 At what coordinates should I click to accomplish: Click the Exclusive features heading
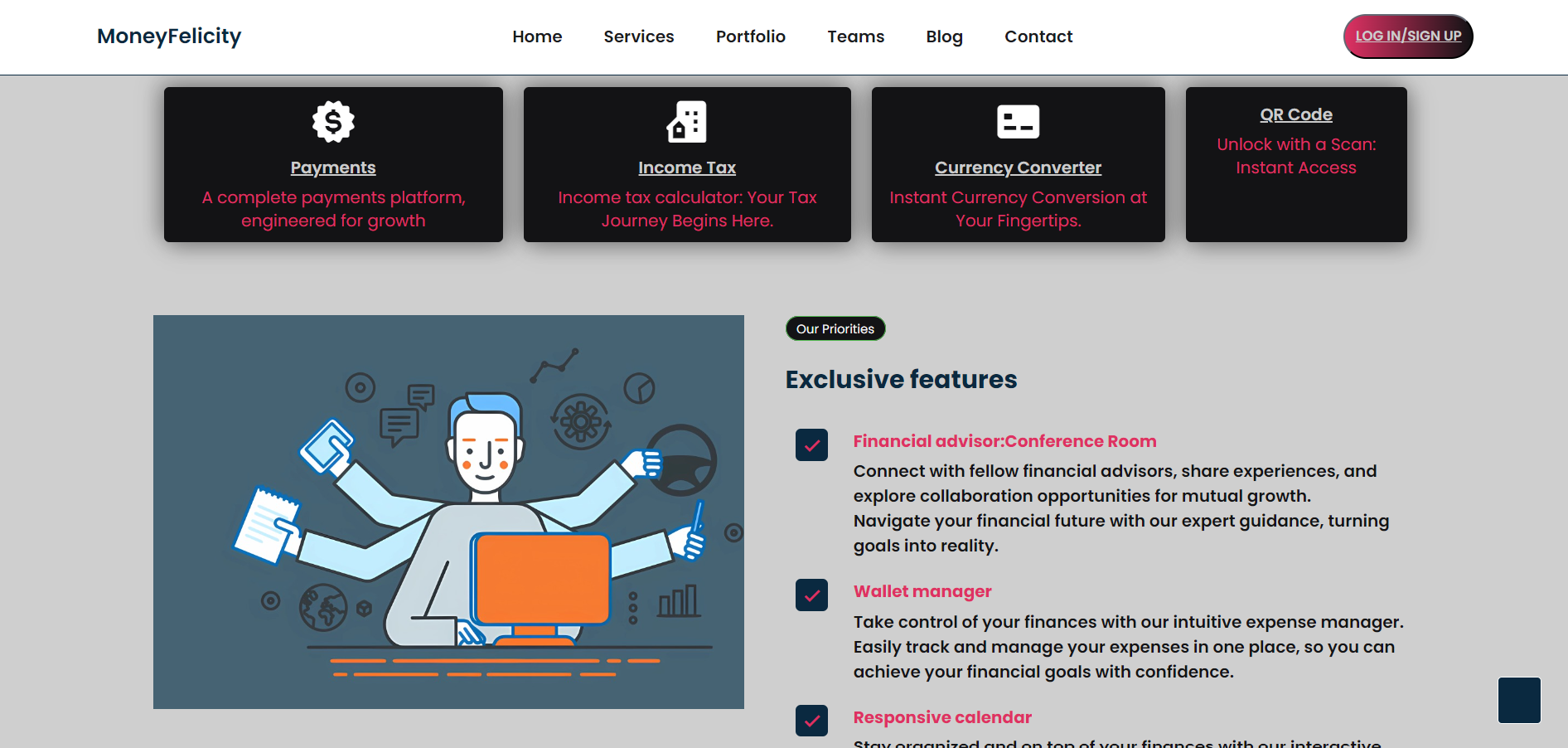click(x=901, y=379)
